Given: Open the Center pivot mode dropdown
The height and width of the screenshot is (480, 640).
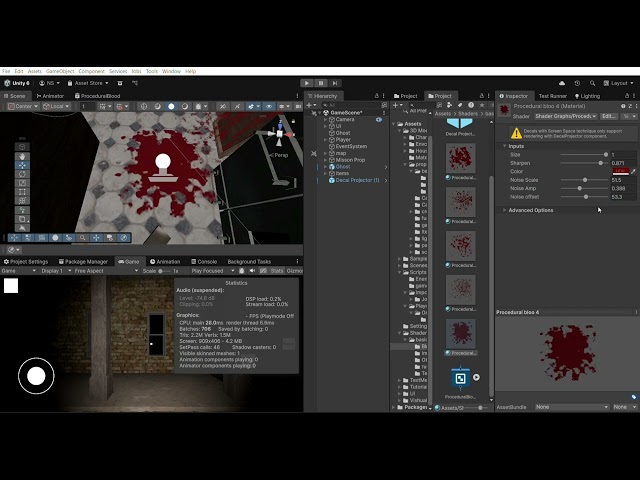Looking at the screenshot, I should tap(23, 106).
